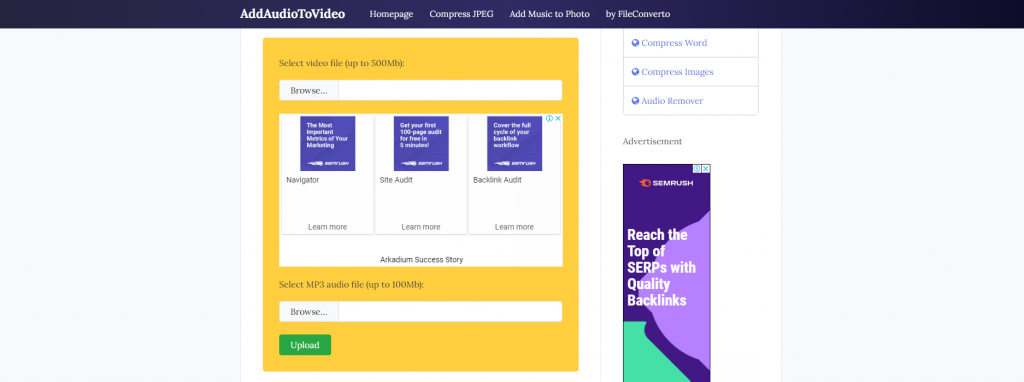Click the globe icon beside Compress Word
1024x382 pixels.
tap(635, 43)
